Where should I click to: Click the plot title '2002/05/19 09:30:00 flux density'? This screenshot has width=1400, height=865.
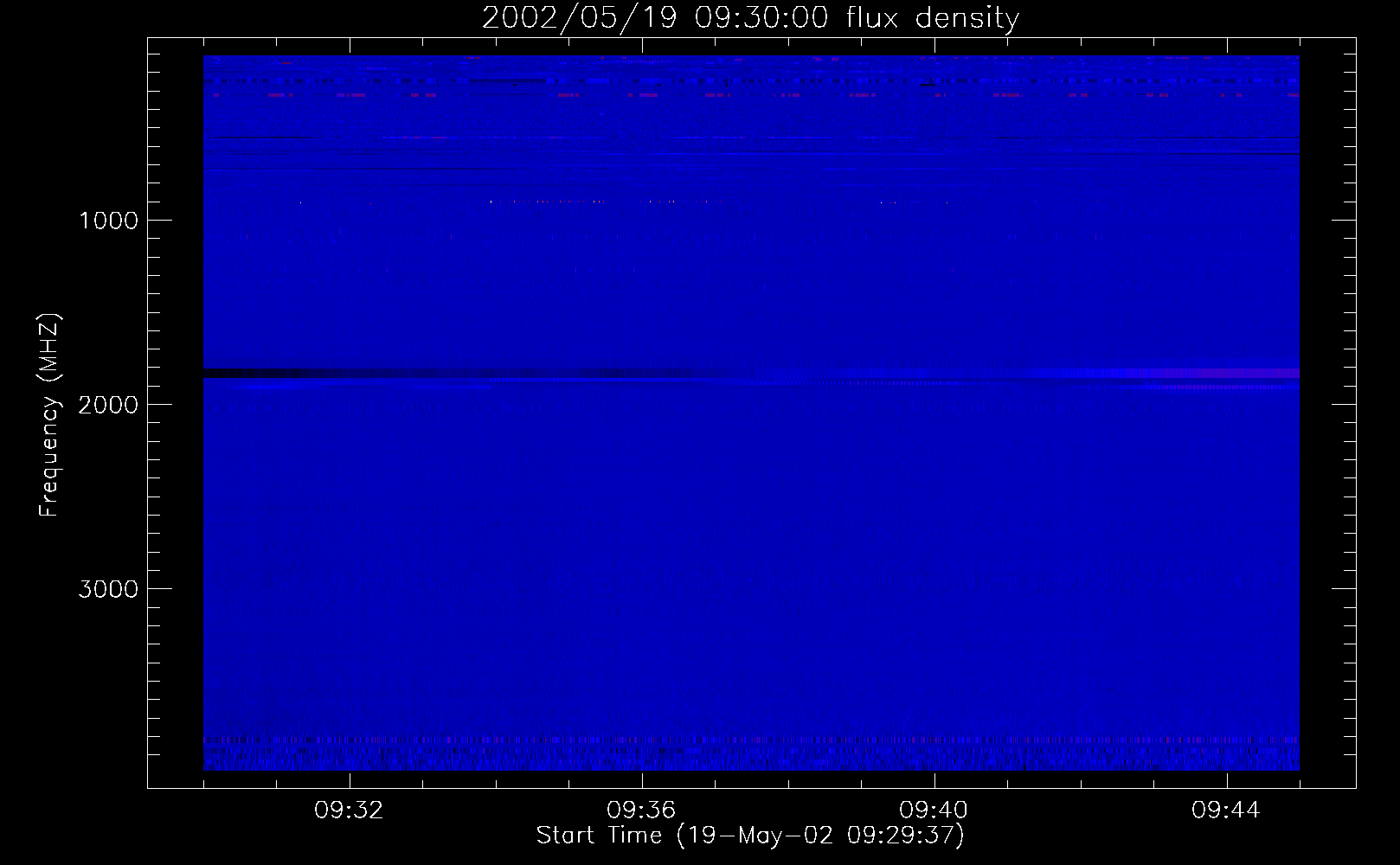(x=750, y=18)
